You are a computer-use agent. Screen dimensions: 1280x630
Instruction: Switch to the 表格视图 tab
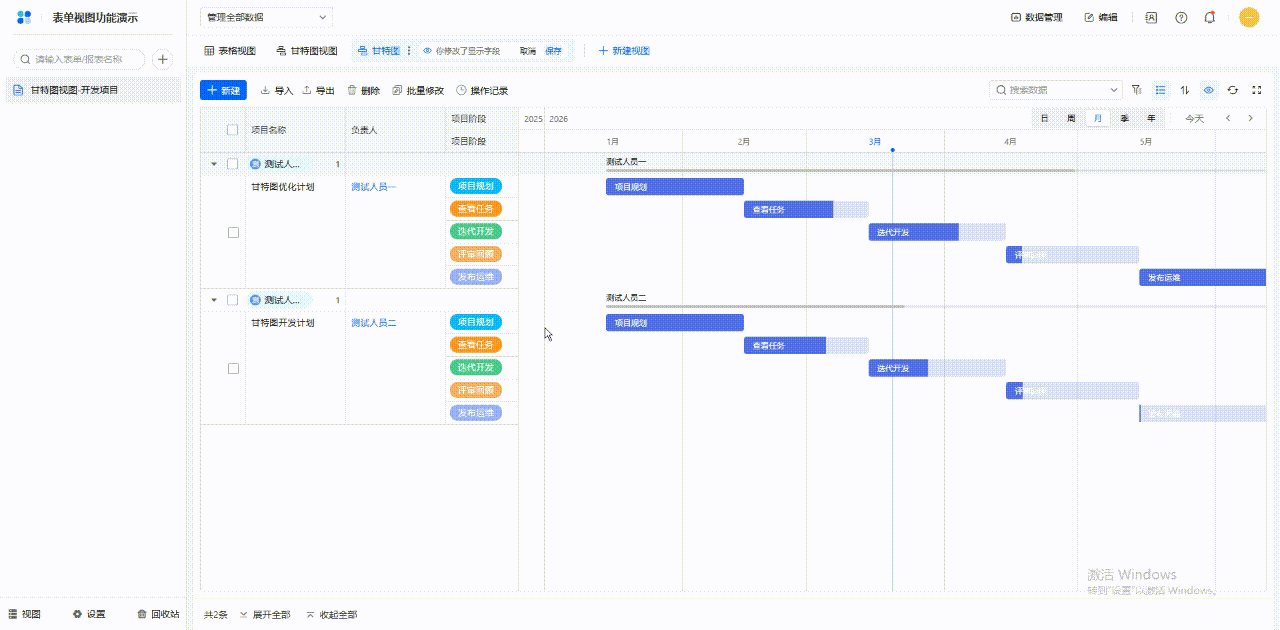point(230,50)
